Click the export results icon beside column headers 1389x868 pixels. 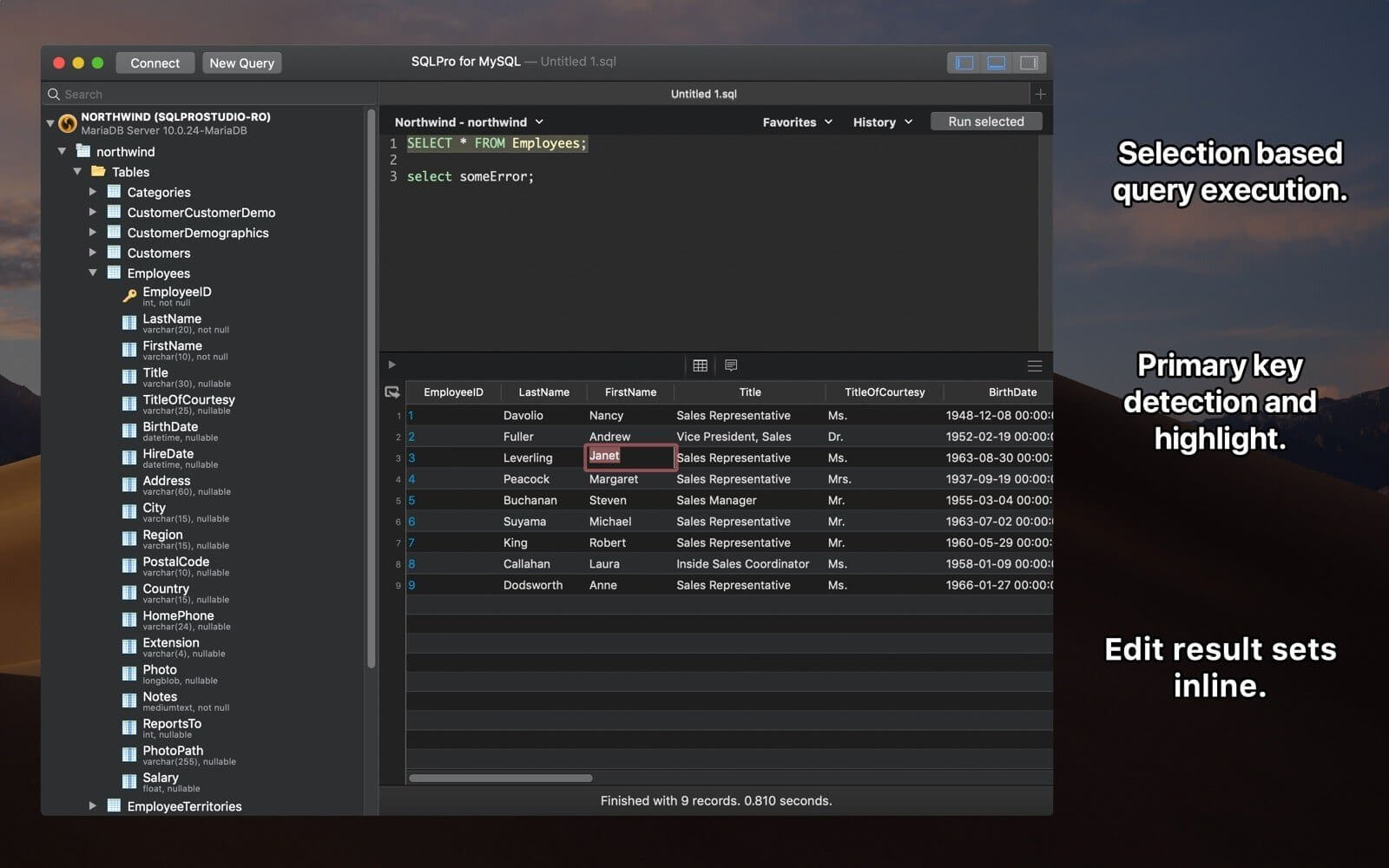[392, 391]
